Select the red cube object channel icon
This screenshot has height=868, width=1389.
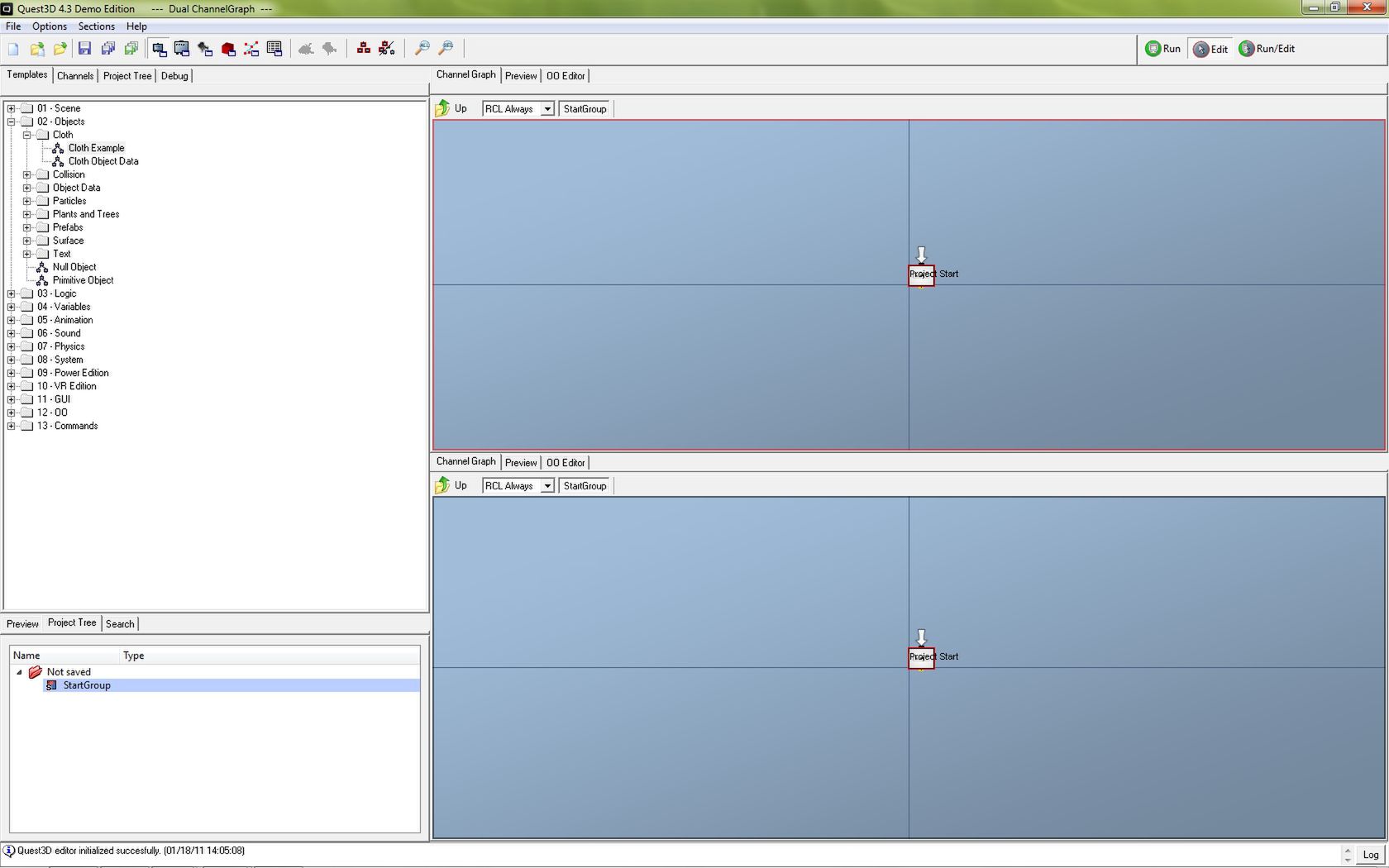pyautogui.click(x=228, y=49)
